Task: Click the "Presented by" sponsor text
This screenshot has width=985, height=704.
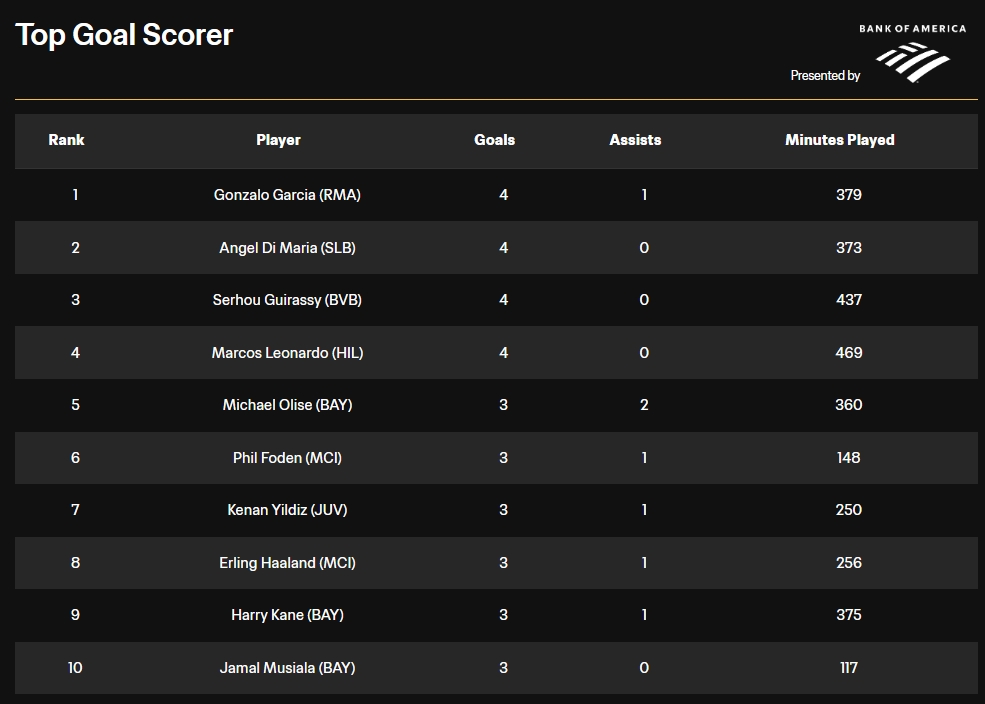Action: (825, 76)
